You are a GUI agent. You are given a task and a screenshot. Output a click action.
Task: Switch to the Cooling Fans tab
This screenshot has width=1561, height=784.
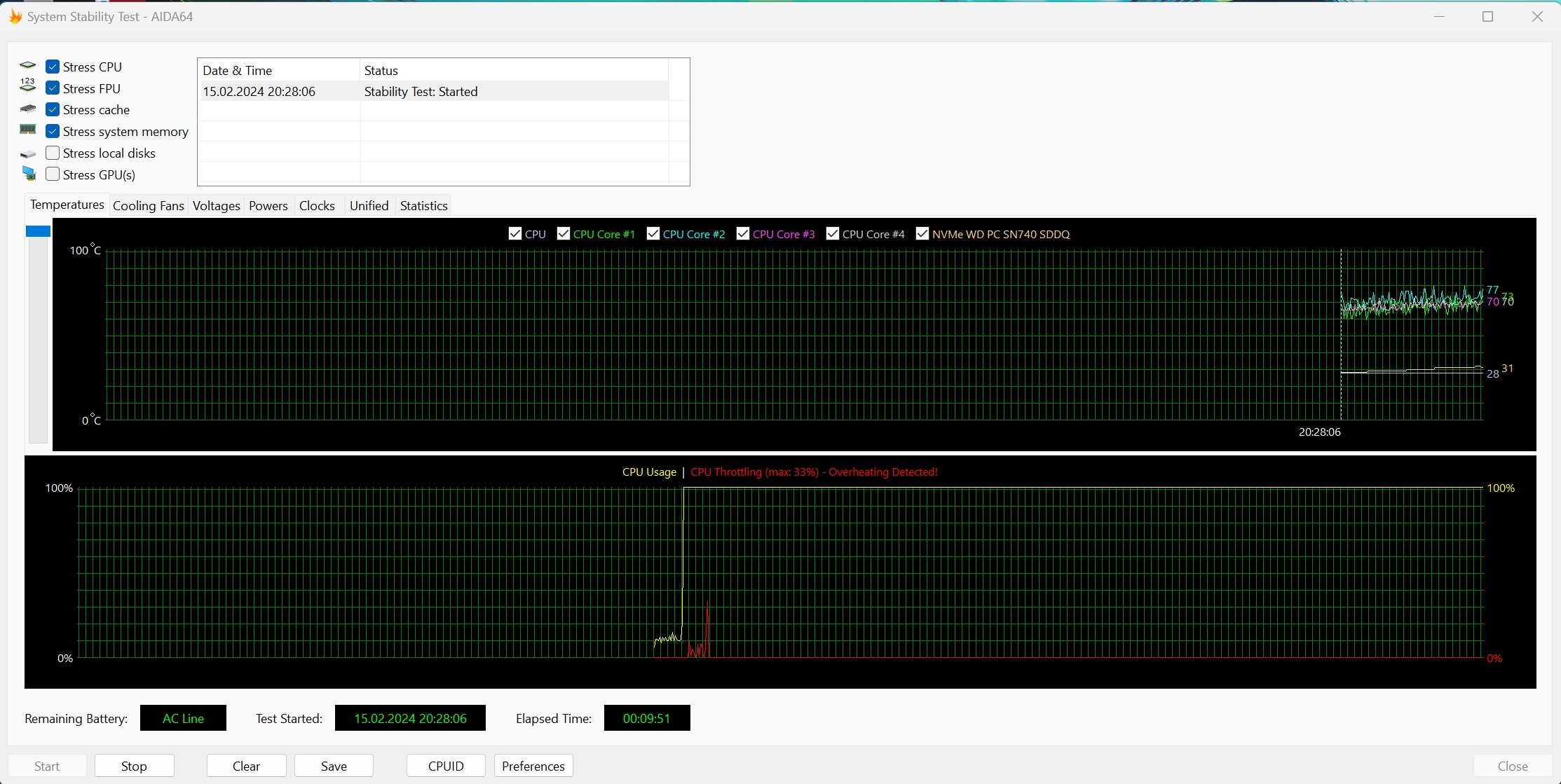pyautogui.click(x=148, y=205)
